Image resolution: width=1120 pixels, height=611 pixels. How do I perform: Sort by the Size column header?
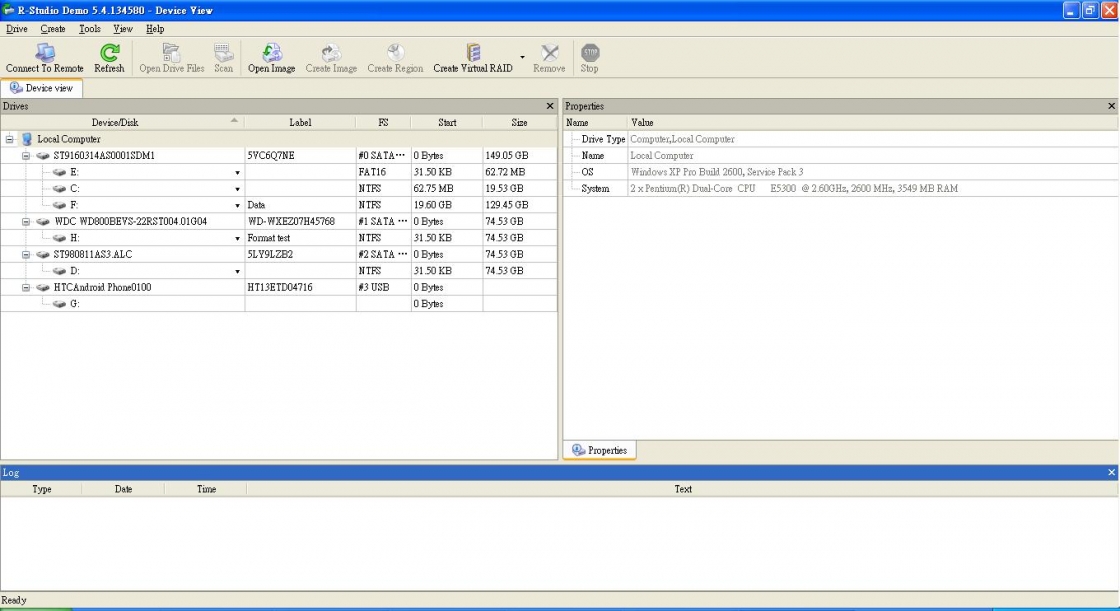point(519,123)
